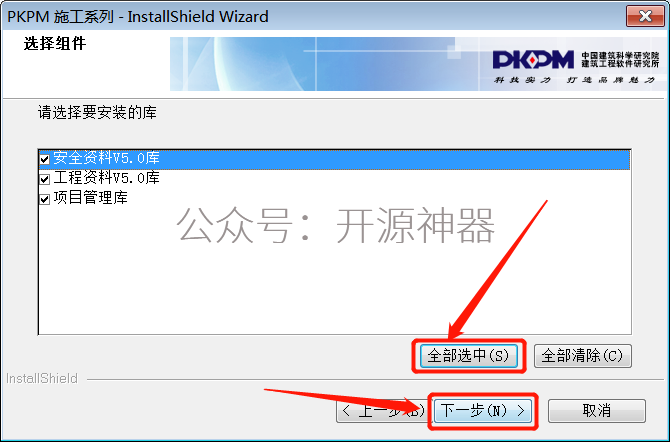Viewport: 670px width, 442px height.
Task: Toggle the 工程资料V5.0库 checkbox
Action: tap(44, 179)
